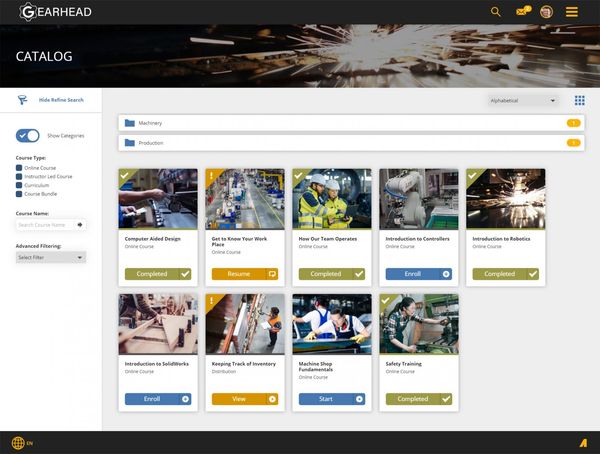Click the How Our Team Operates title
The width and height of the screenshot is (600, 454).
328,239
